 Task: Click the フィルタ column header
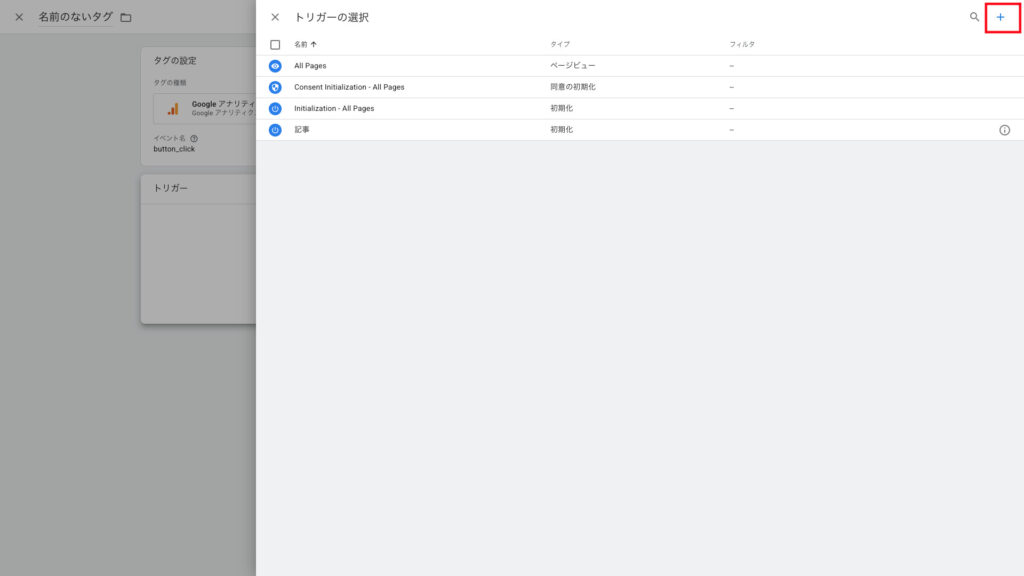click(741, 45)
